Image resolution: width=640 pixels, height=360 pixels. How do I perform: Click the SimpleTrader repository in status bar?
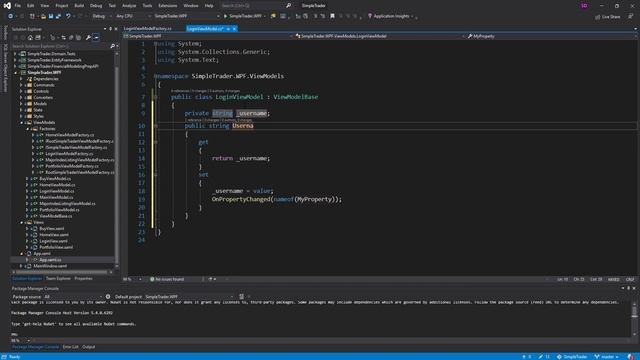(x=572, y=357)
